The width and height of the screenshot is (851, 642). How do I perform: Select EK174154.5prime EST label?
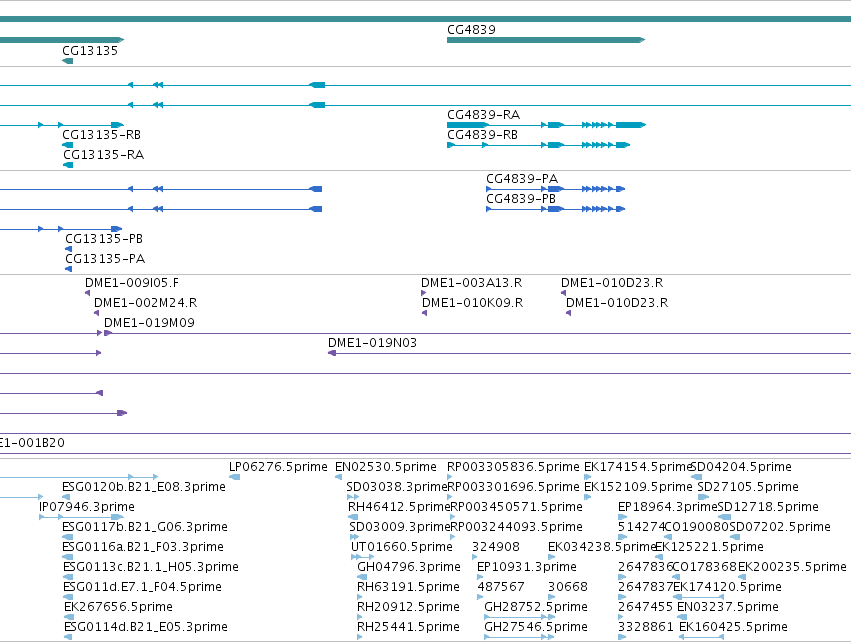(x=637, y=467)
